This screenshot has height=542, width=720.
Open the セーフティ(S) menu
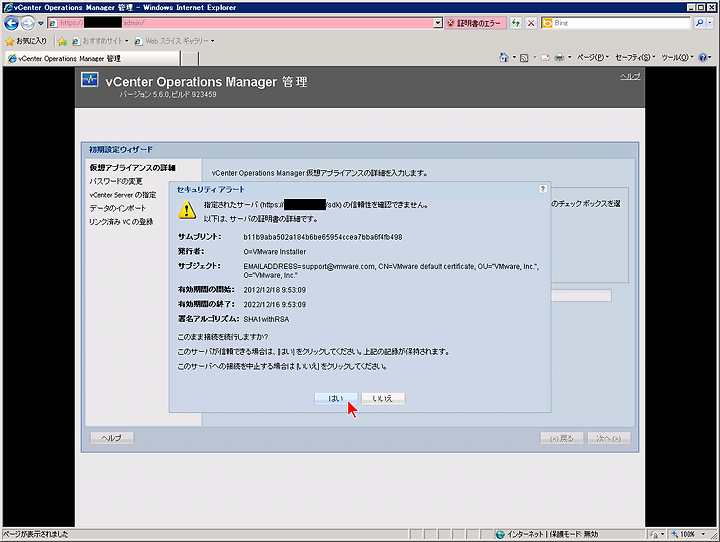[x=635, y=57]
